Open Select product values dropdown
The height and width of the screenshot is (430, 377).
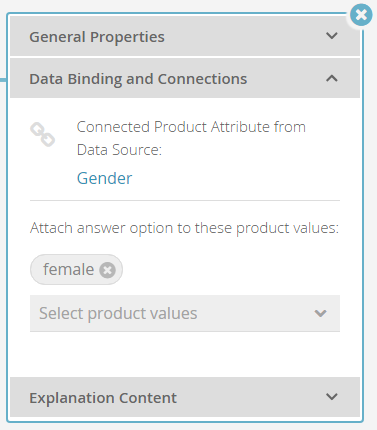coord(185,313)
